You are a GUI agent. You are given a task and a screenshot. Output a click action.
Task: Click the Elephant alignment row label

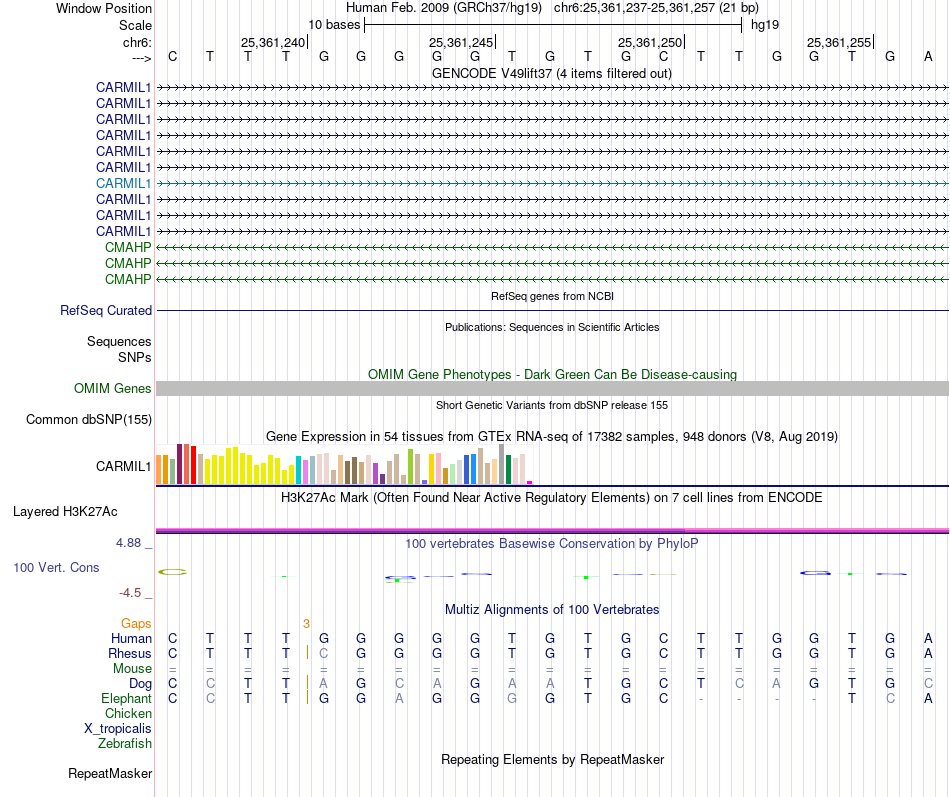(126, 699)
